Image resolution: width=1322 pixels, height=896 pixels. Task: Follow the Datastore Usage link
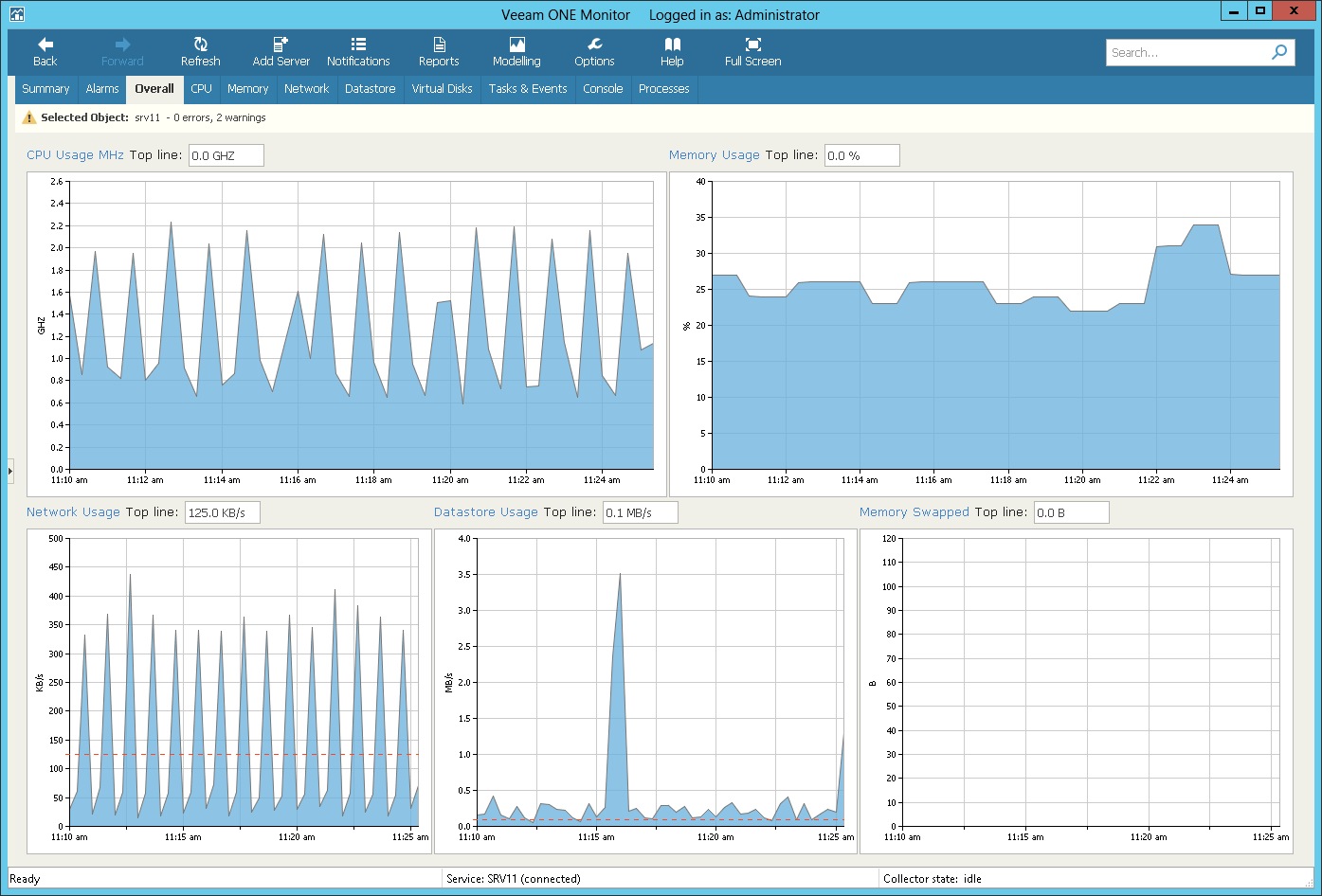click(x=486, y=512)
